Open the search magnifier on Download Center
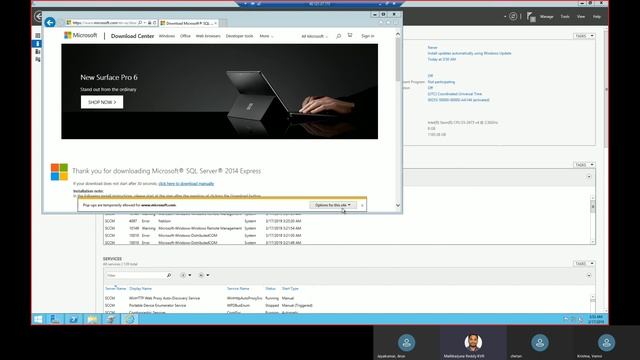 pyautogui.click(x=338, y=36)
